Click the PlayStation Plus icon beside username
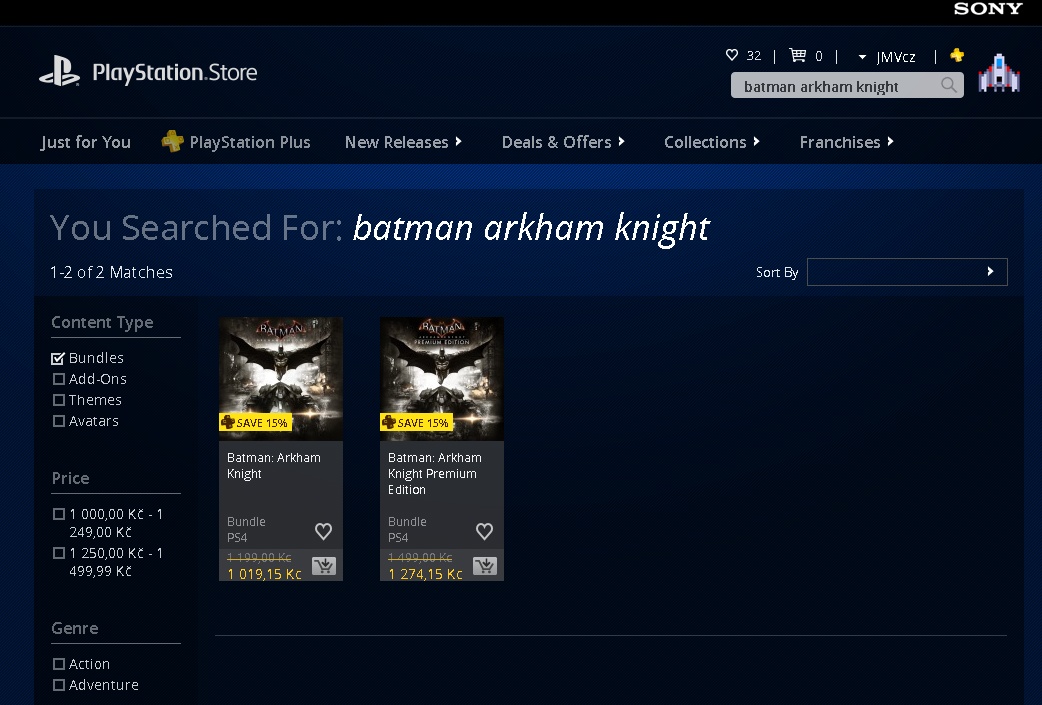 point(957,55)
